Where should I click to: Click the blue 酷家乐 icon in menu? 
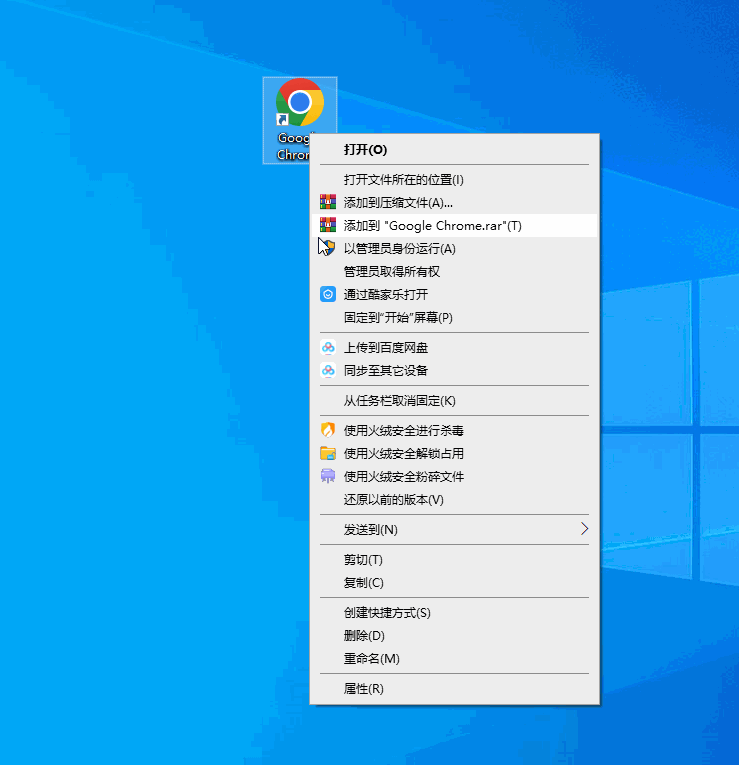(327, 294)
